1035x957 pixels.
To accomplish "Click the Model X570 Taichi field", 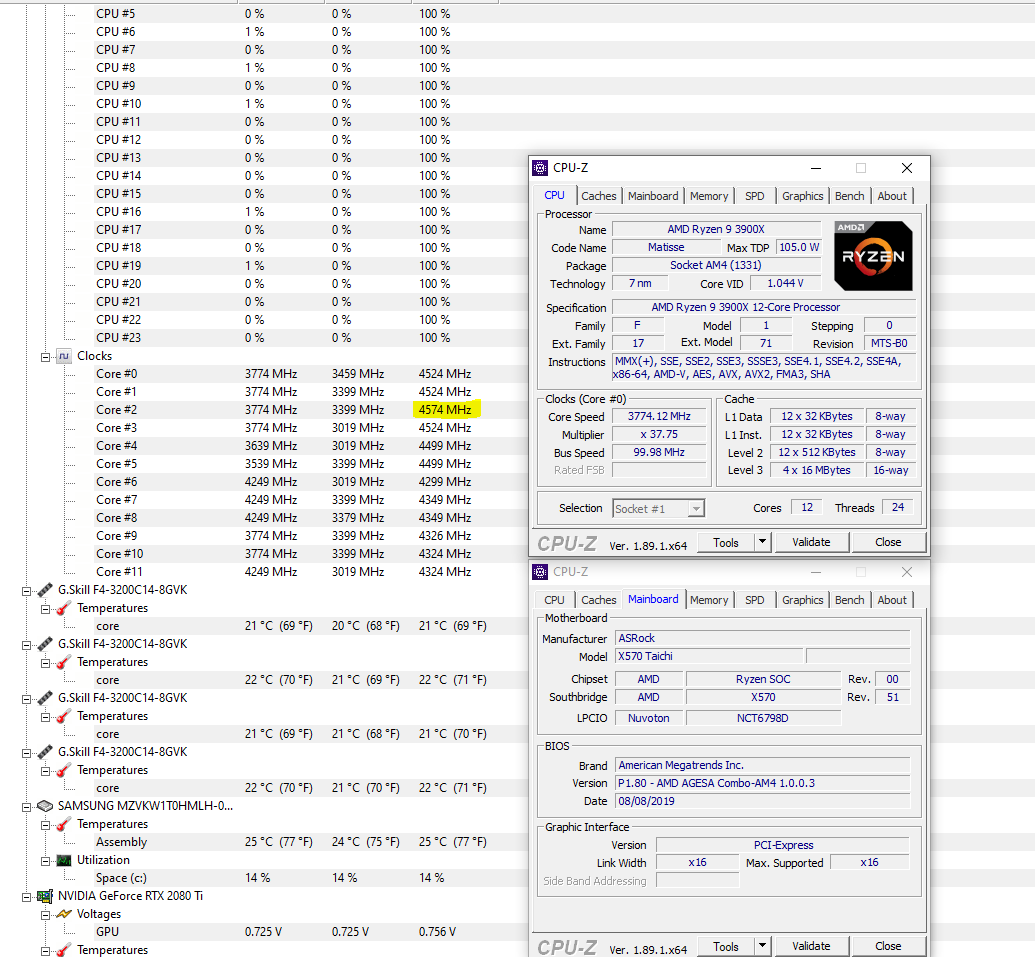I will [709, 656].
